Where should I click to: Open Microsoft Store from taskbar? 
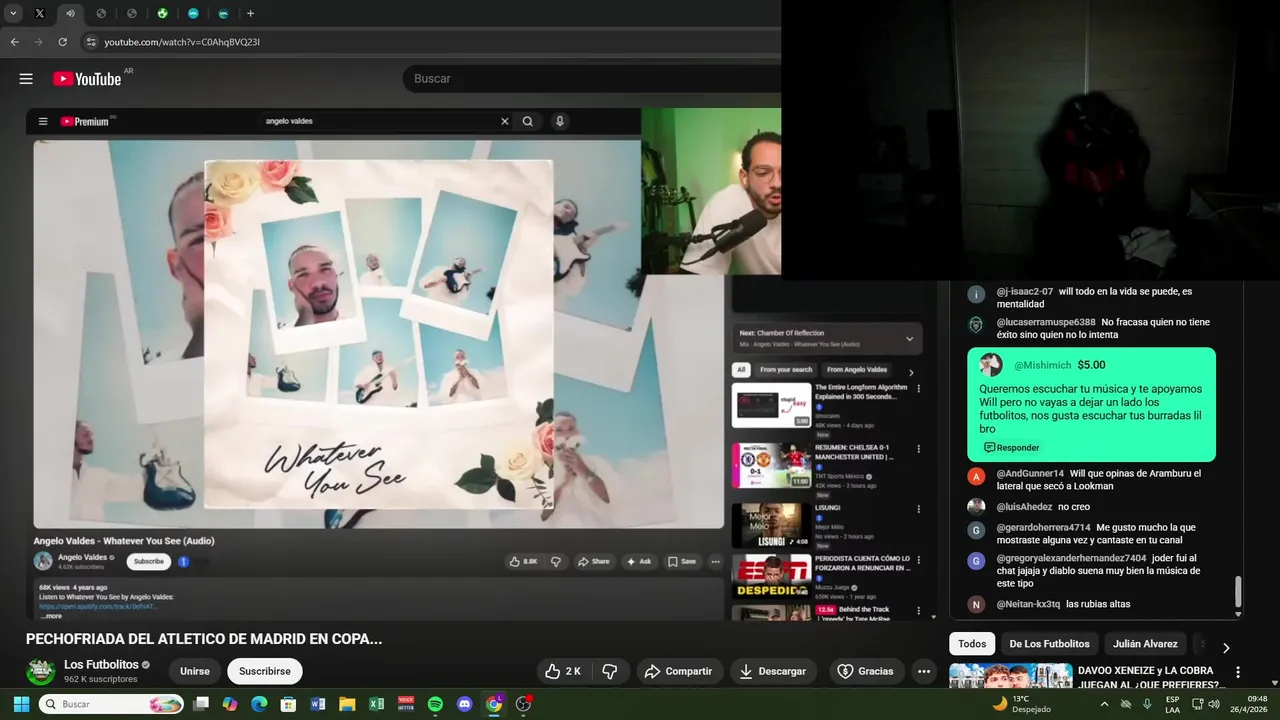click(x=288, y=704)
